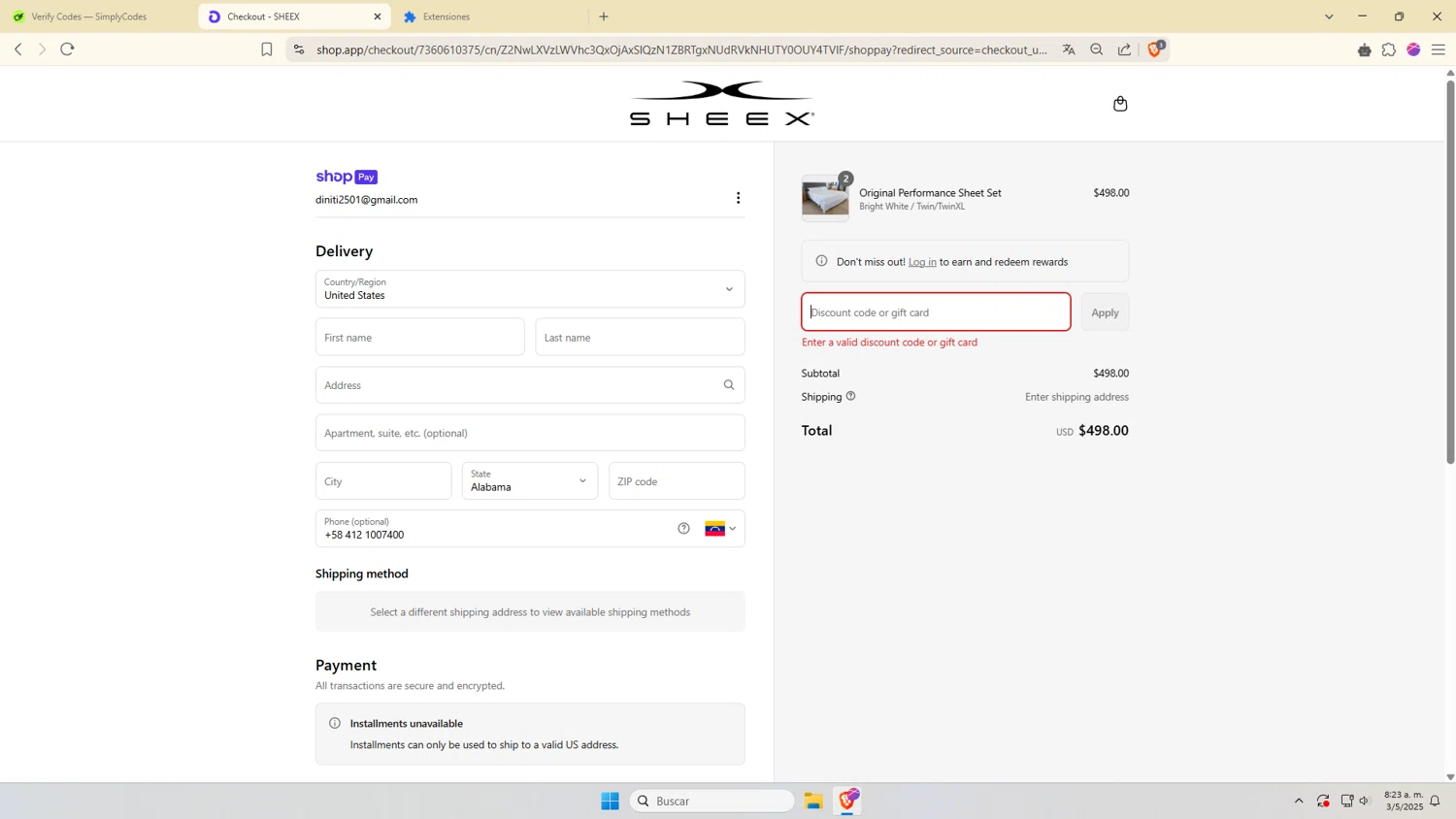Open the State dropdown showing Alabama
The image size is (1456, 819).
(530, 480)
